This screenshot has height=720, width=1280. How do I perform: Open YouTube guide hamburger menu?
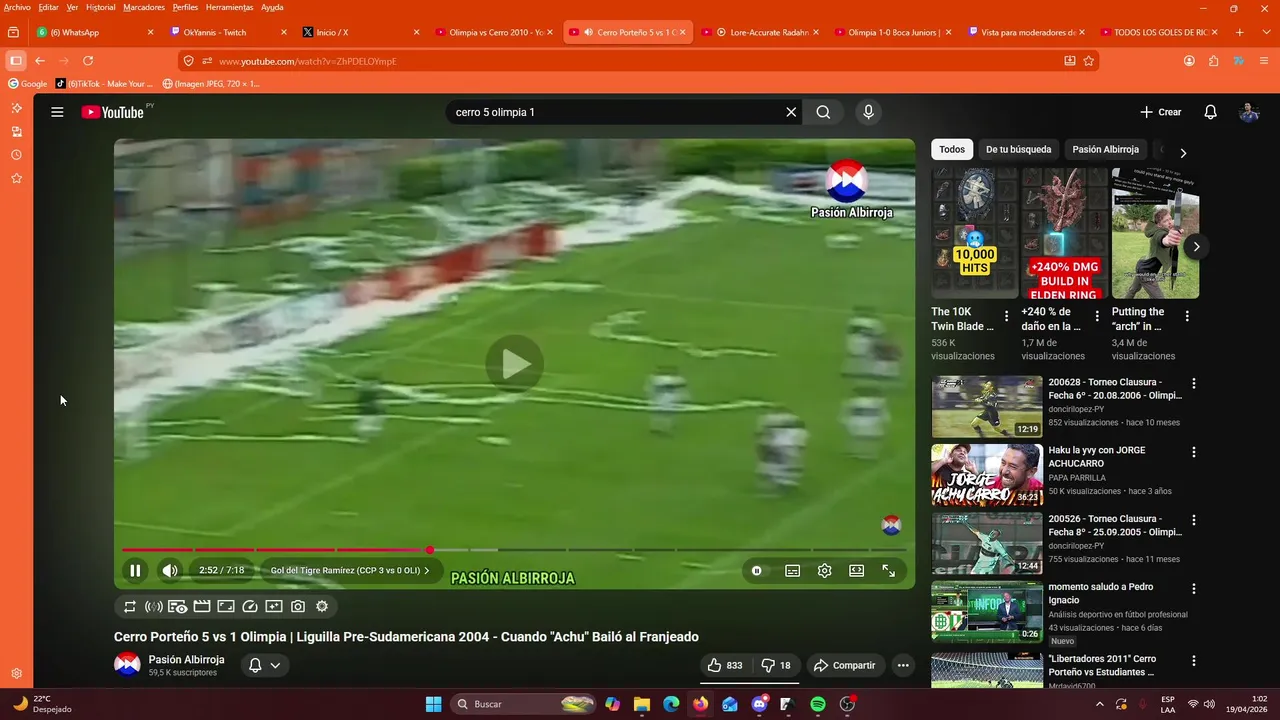(57, 112)
